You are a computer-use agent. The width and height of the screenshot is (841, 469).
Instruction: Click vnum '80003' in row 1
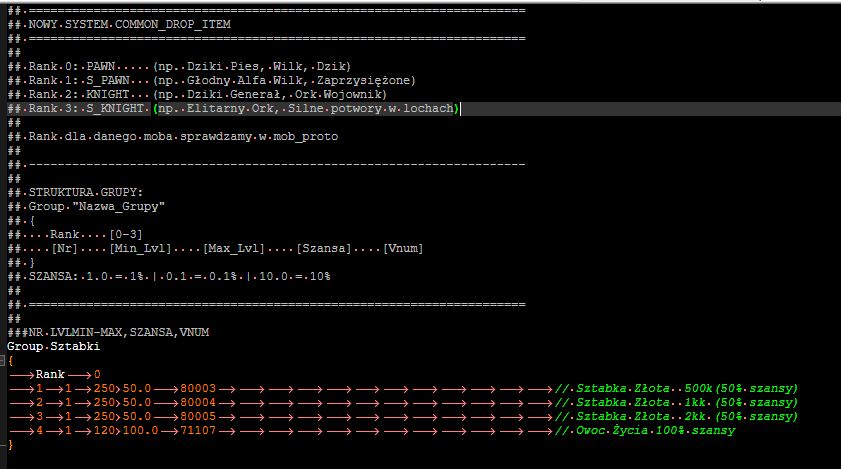[x=198, y=389]
